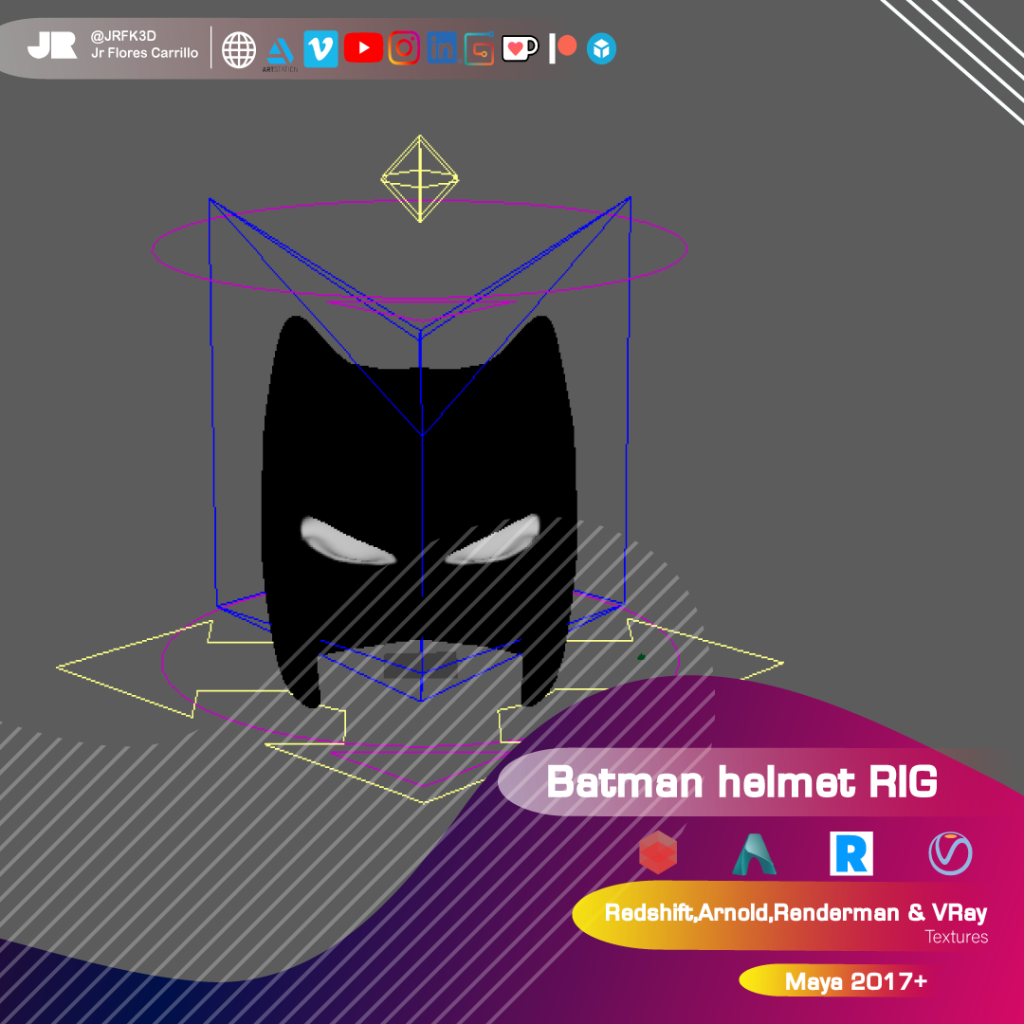The height and width of the screenshot is (1024, 1024).
Task: Select the ArtStation icon
Action: pyautogui.click(x=281, y=48)
